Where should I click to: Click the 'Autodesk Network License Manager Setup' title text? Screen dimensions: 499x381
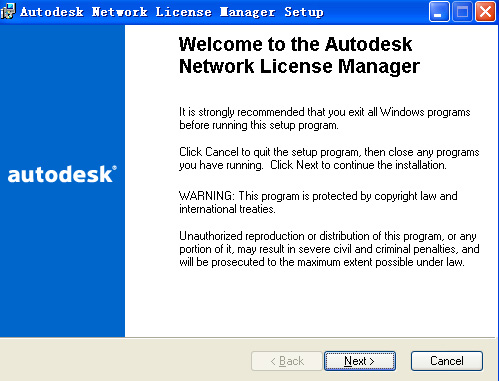172,12
